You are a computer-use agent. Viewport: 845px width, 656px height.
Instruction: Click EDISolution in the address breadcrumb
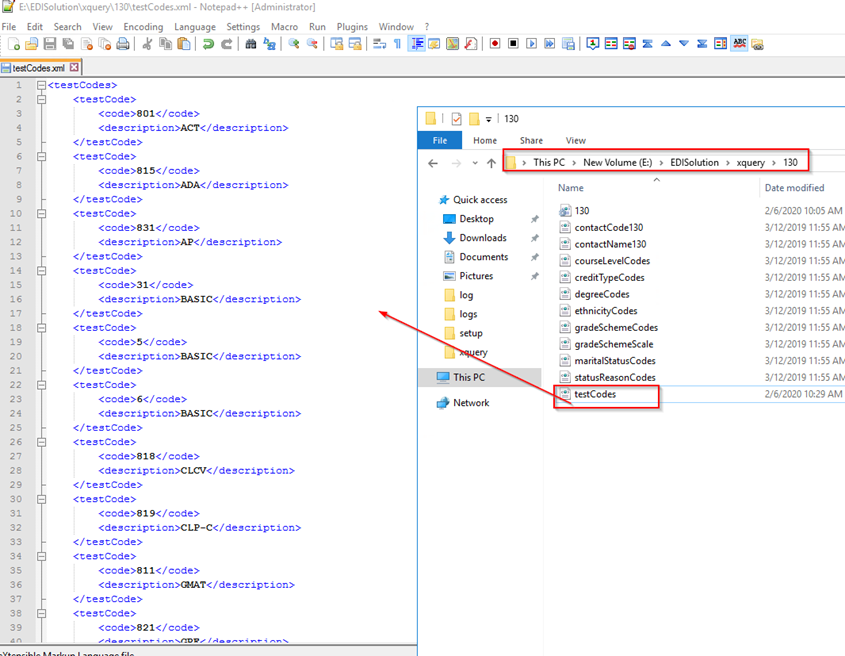694,162
